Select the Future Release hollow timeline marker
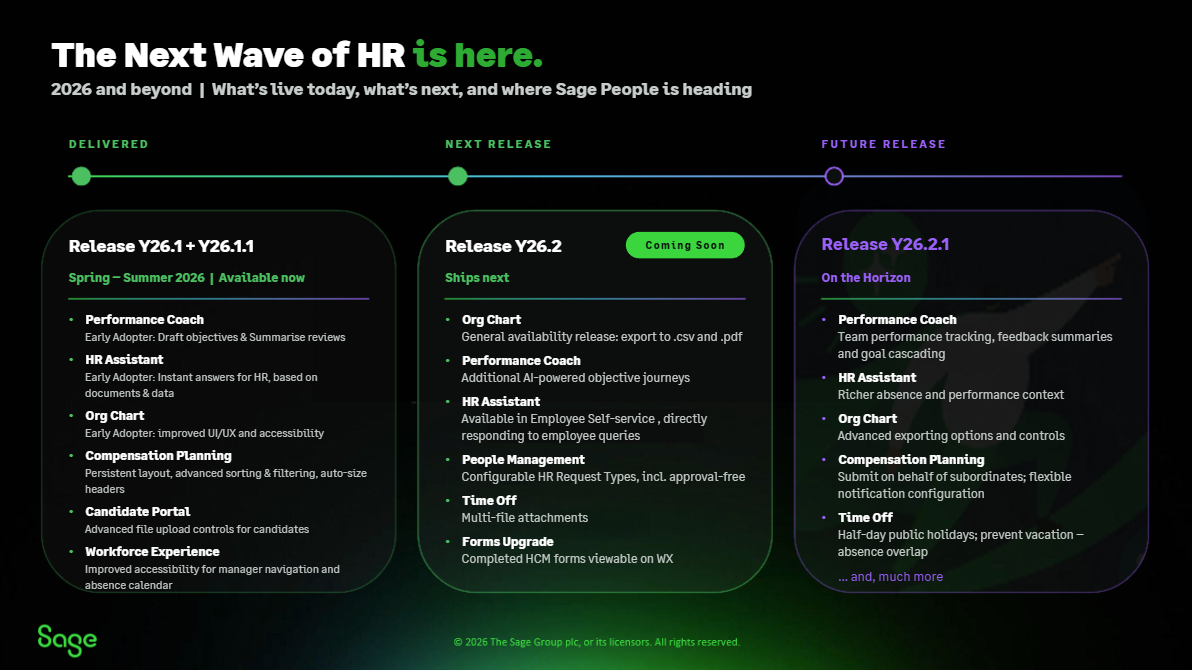 tap(834, 176)
